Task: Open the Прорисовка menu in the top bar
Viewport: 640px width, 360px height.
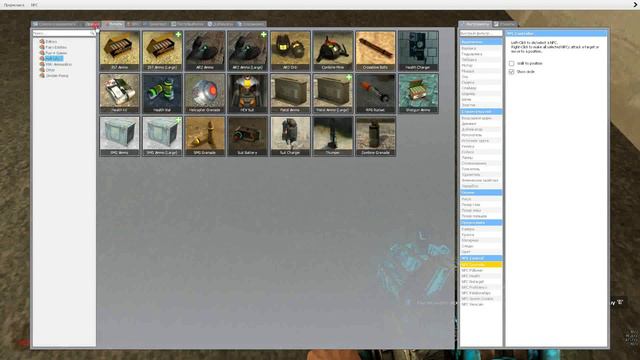Action: click(x=14, y=5)
